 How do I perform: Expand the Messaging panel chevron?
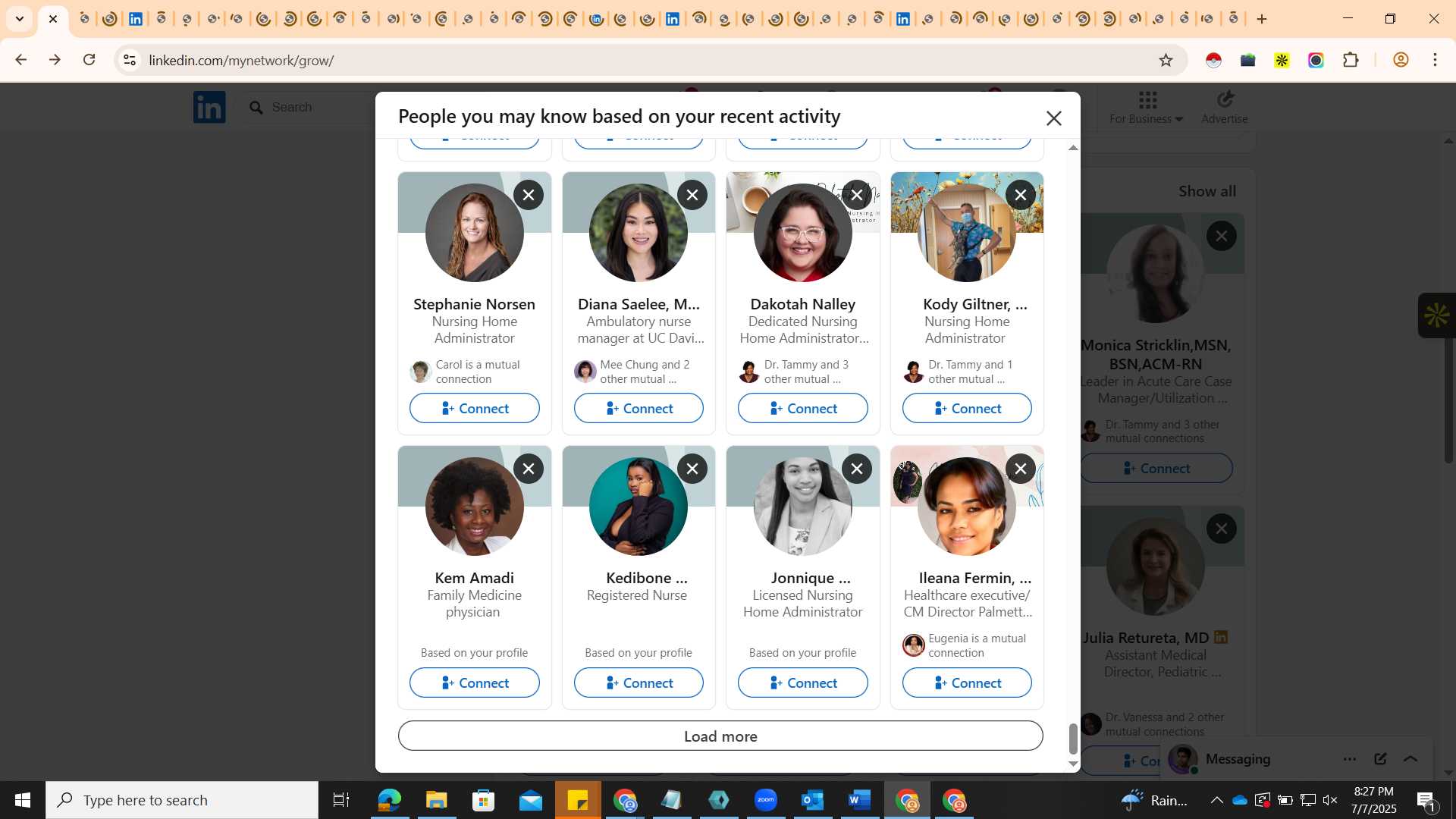pyautogui.click(x=1410, y=759)
